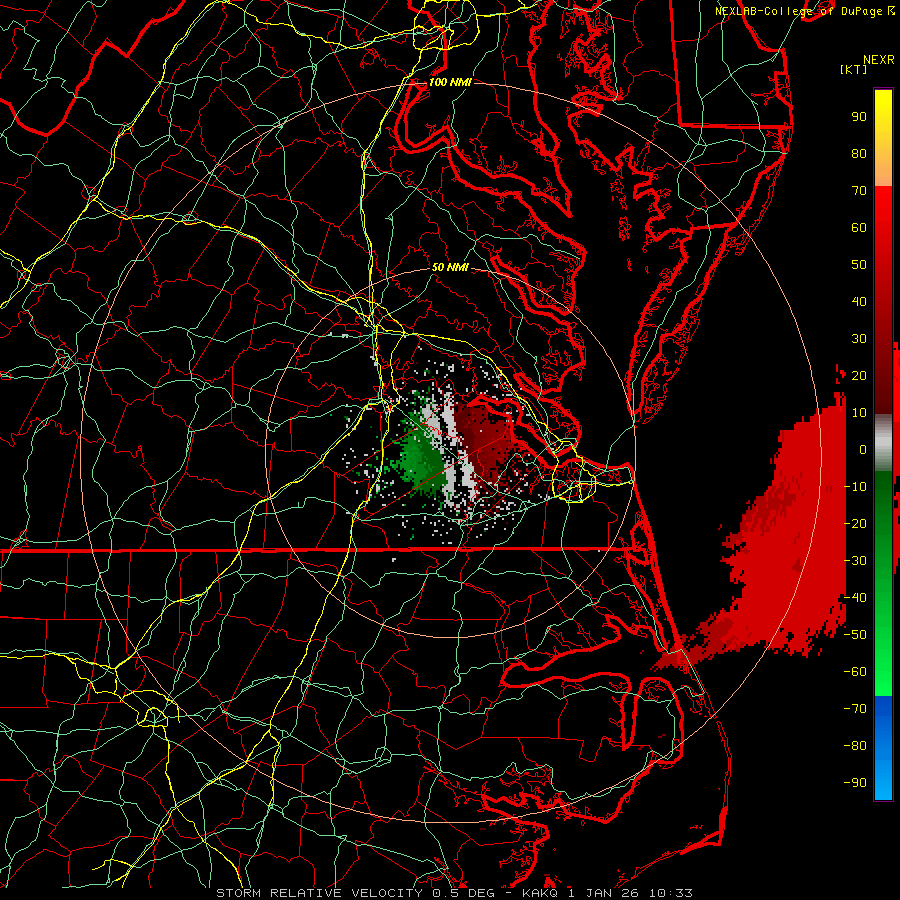Screen dimensions: 900x900
Task: Click the positive 40 value on velocity scale
Action: (x=859, y=301)
